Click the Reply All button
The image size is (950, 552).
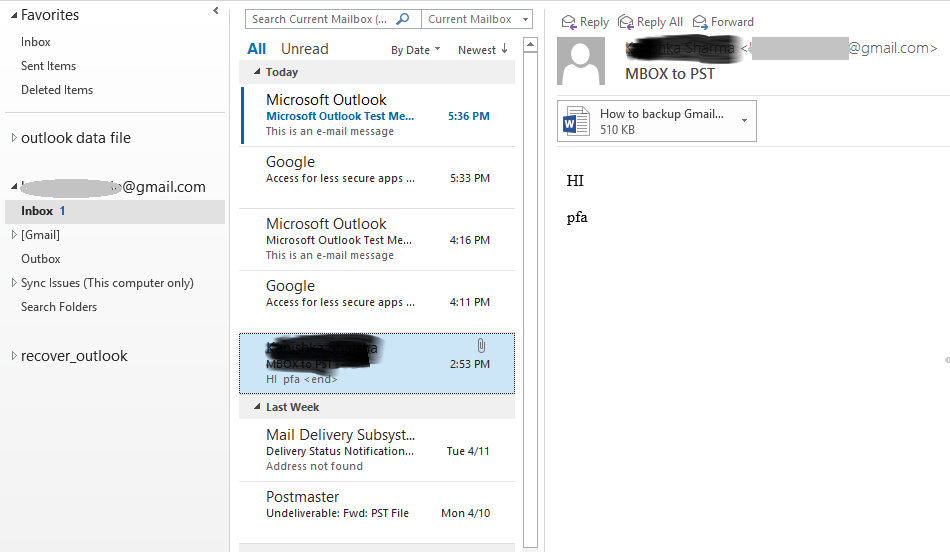click(650, 22)
